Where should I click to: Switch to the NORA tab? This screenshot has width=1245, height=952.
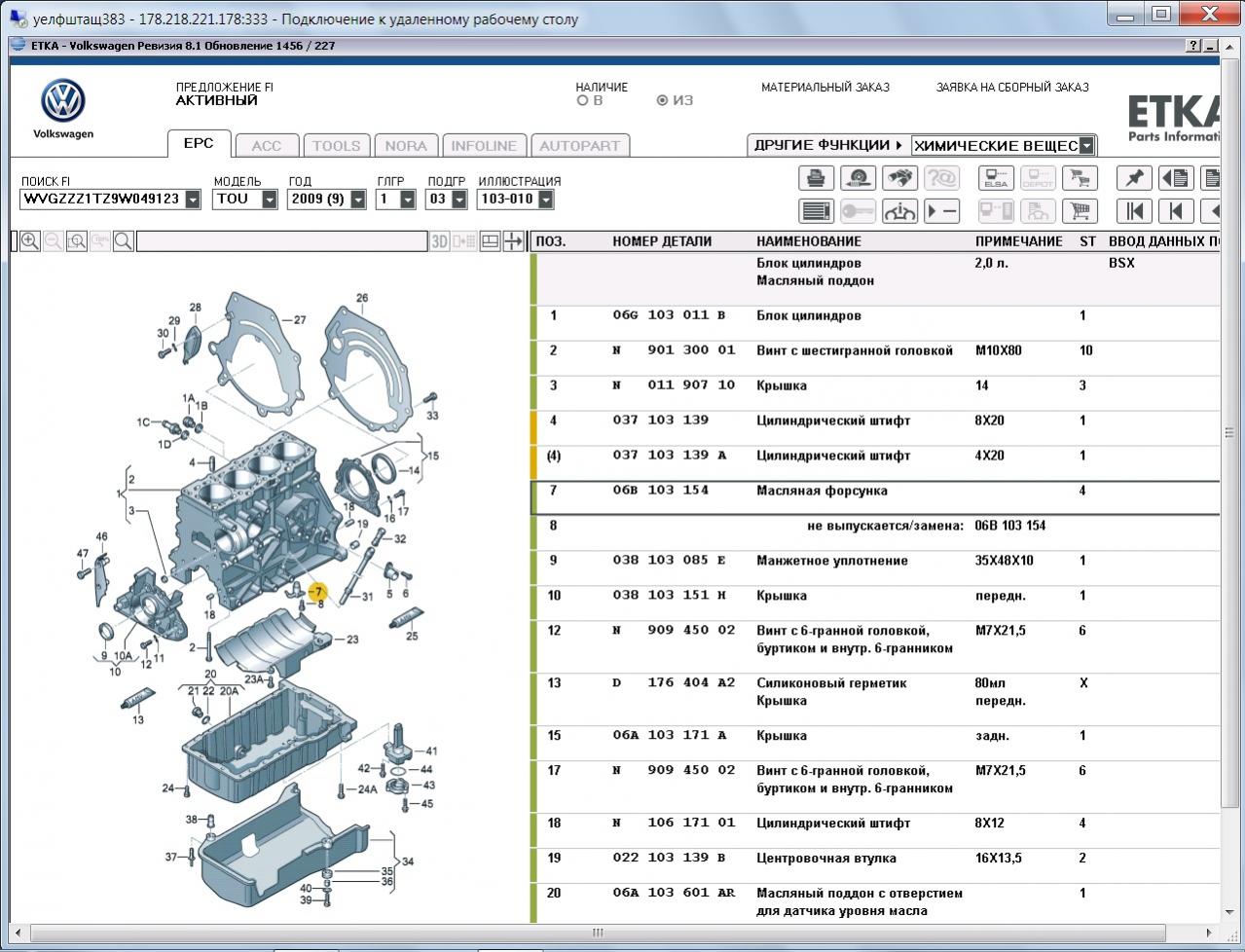pos(406,146)
